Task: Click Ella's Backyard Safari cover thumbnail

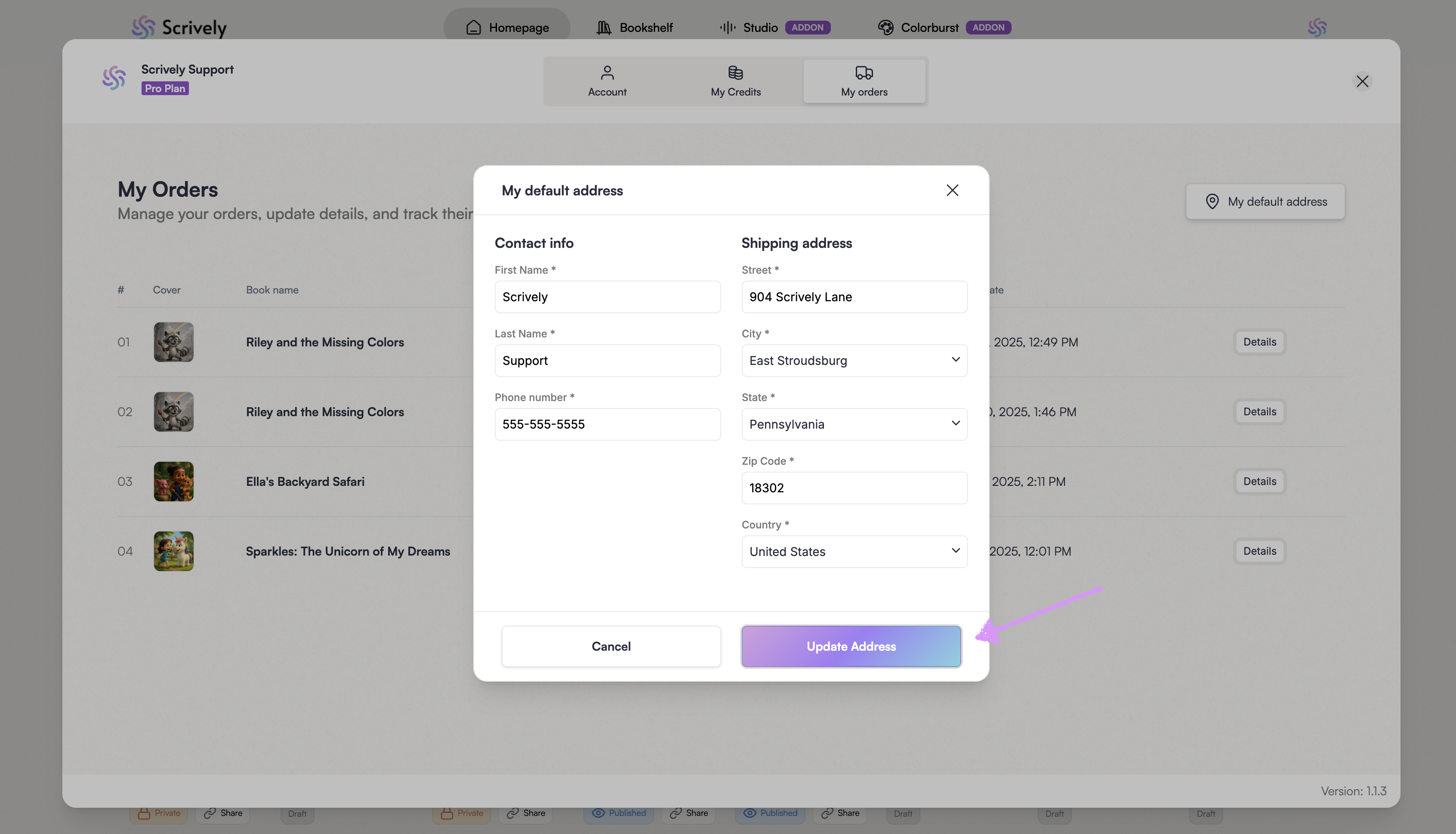Action: tap(173, 481)
